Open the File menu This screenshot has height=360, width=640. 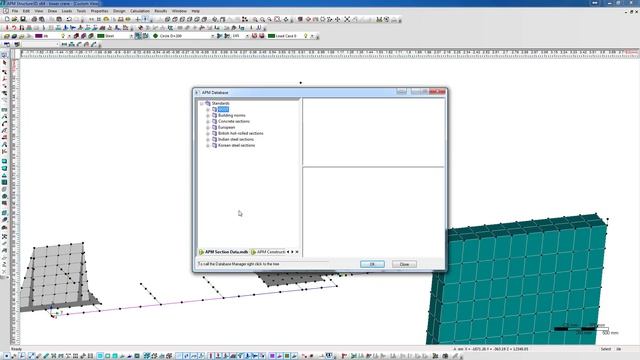[15, 11]
